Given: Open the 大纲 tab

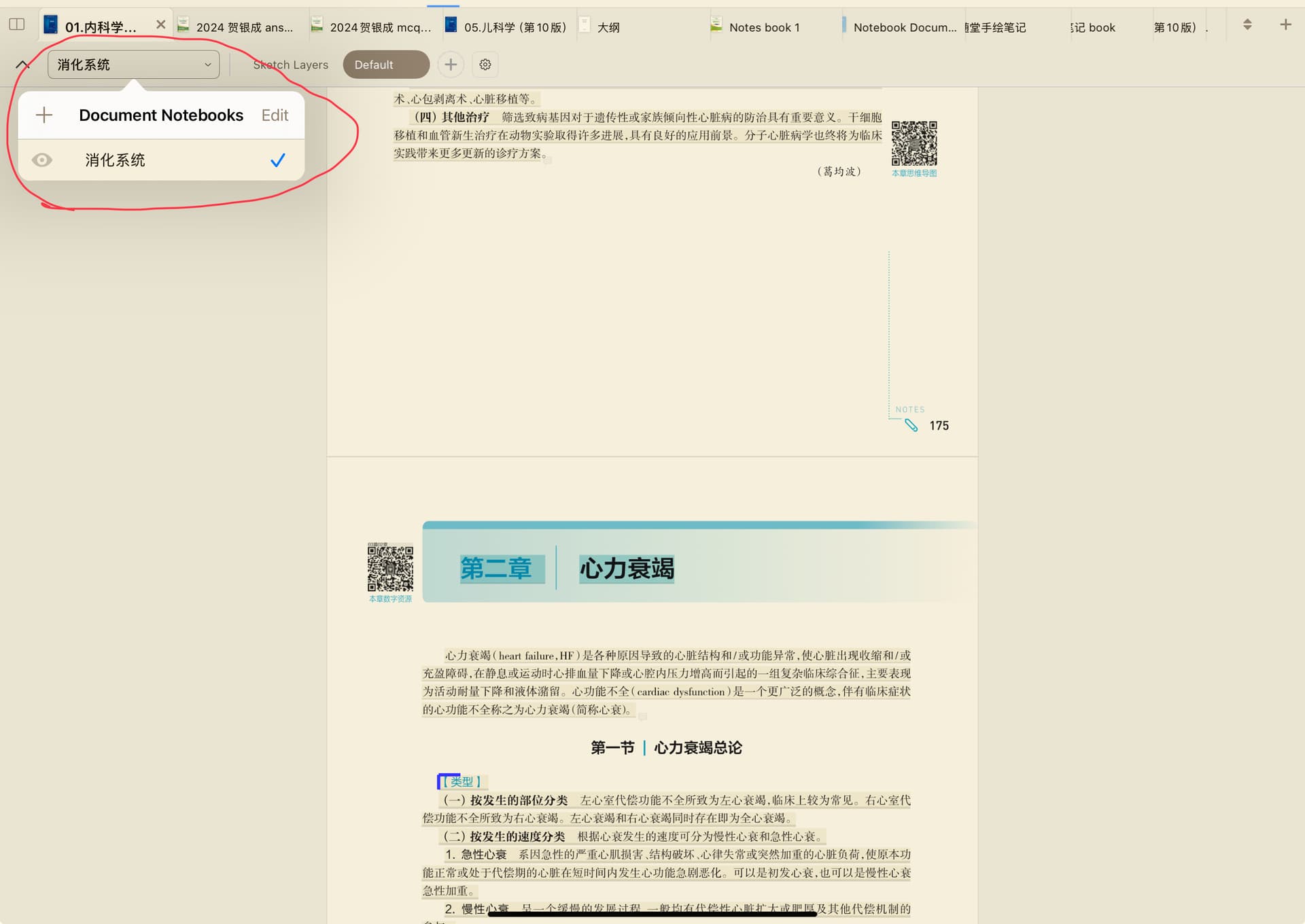Looking at the screenshot, I should tap(608, 27).
